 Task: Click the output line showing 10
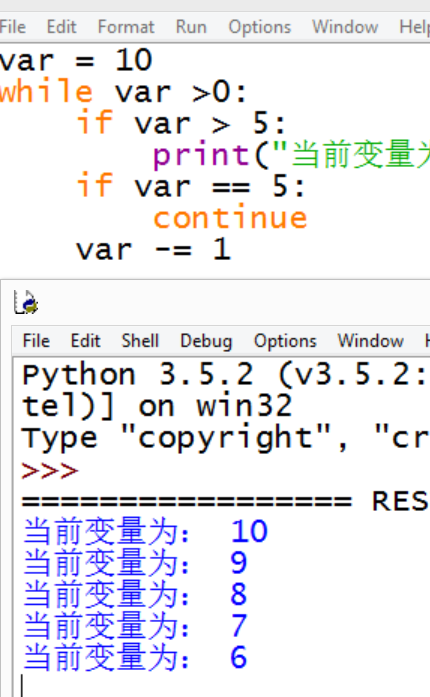[x=145, y=531]
